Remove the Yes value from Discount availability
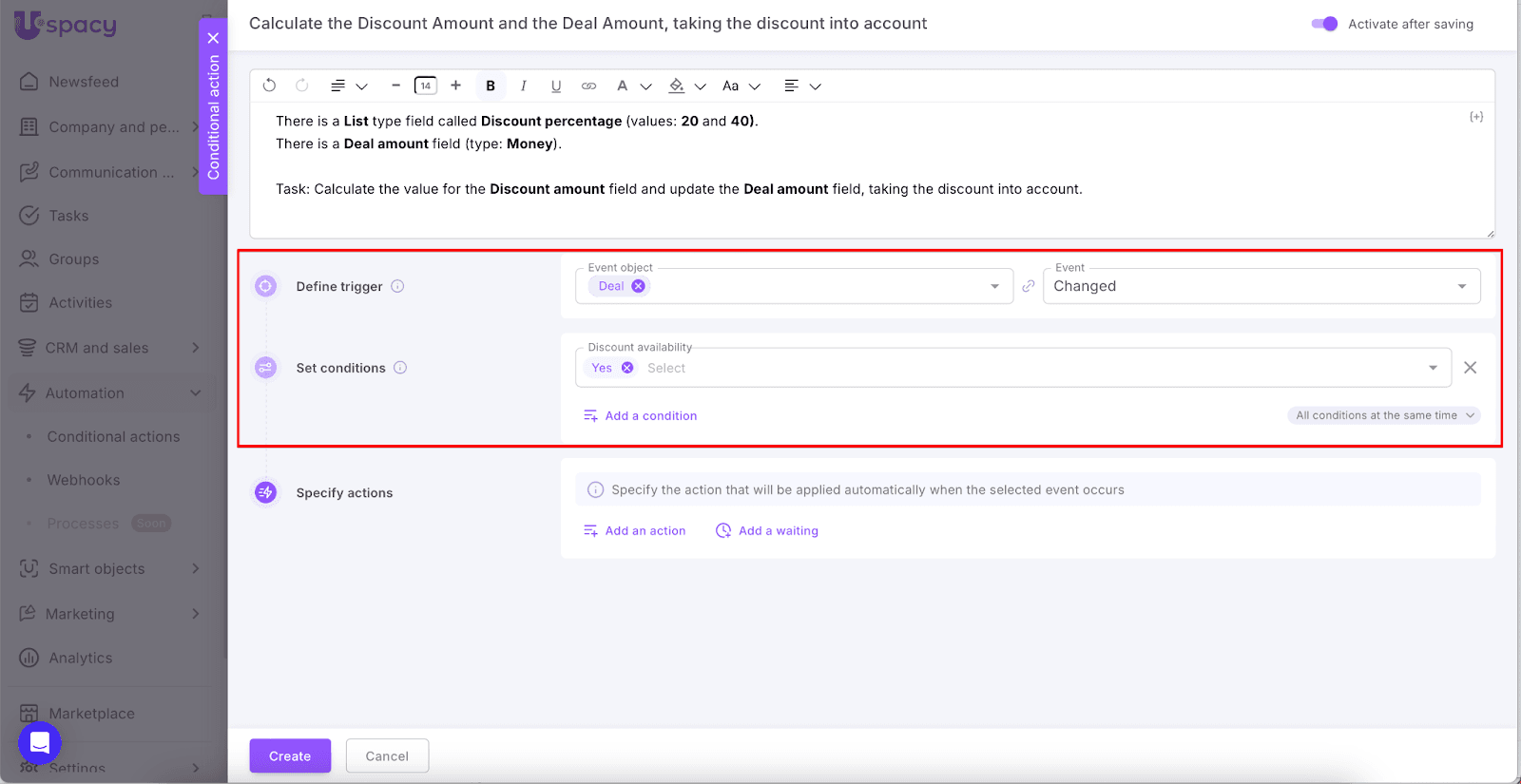 tap(627, 368)
